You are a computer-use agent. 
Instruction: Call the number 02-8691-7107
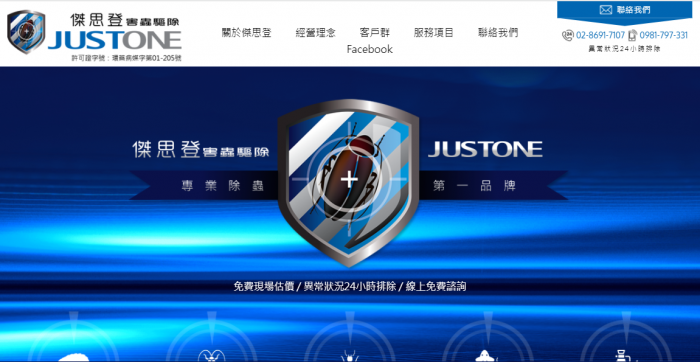tap(600, 35)
